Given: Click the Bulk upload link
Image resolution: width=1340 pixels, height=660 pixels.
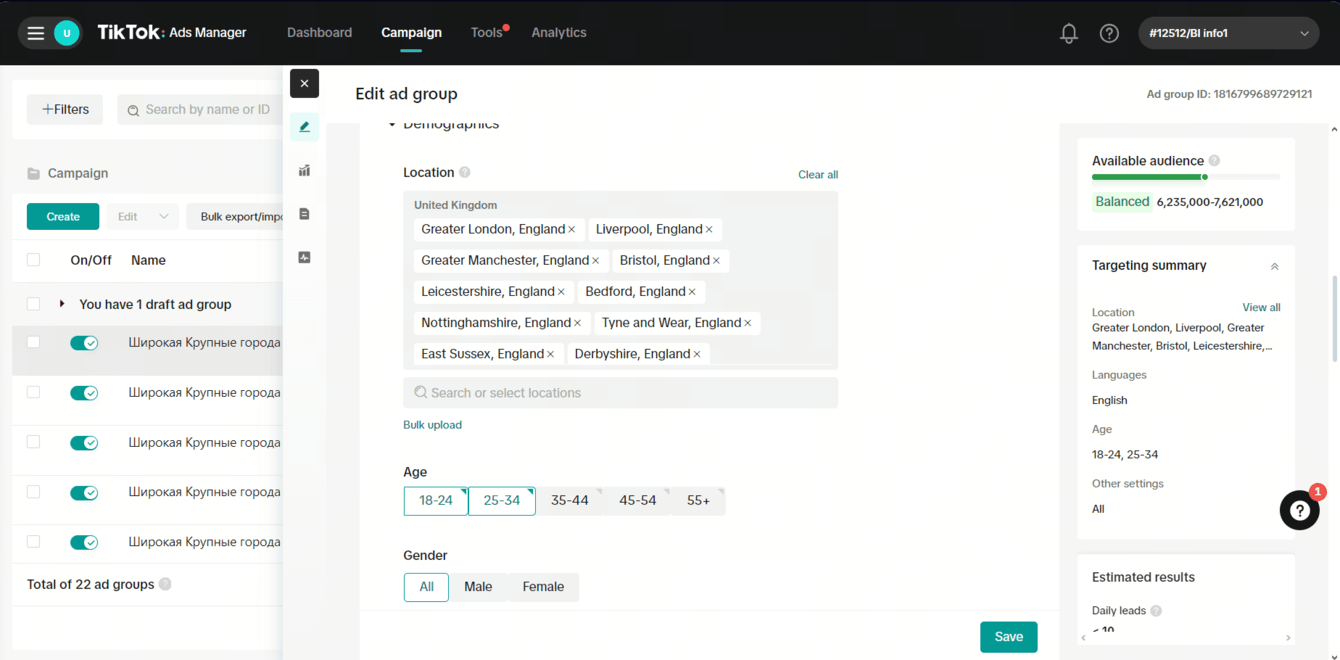Looking at the screenshot, I should point(432,425).
